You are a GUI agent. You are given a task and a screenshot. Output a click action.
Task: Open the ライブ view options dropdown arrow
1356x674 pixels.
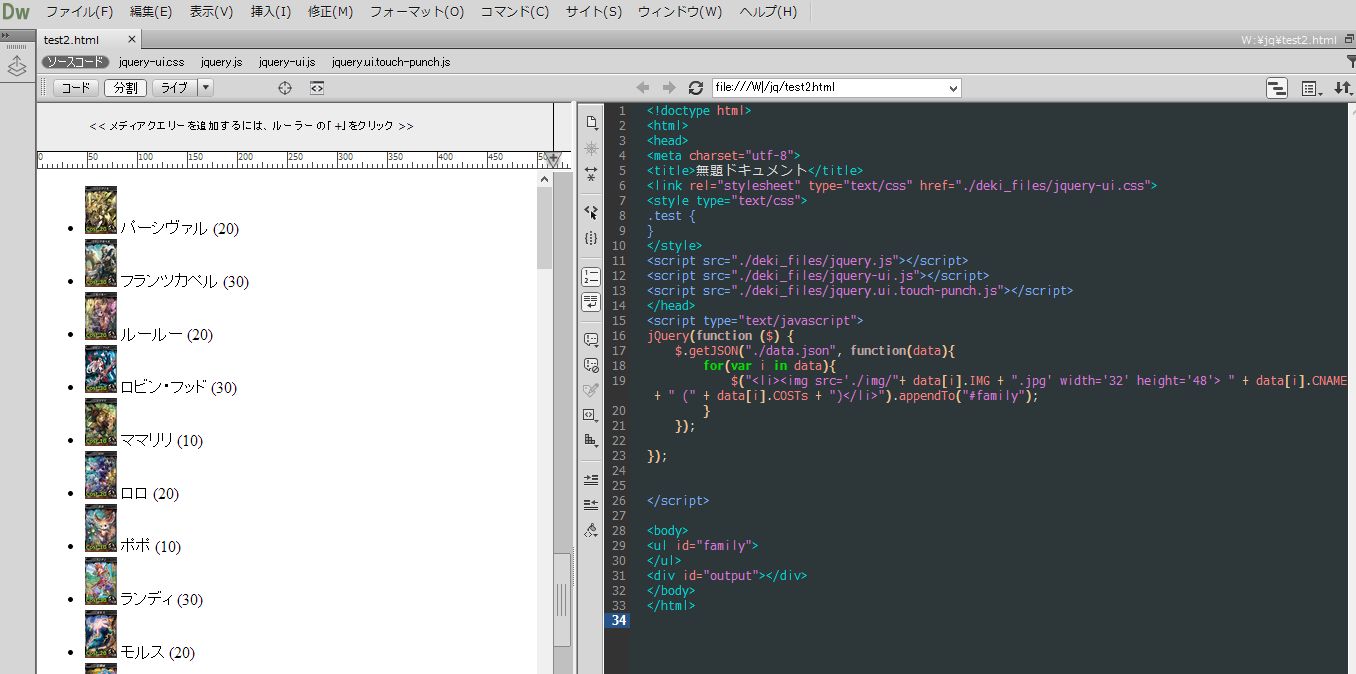coord(206,88)
